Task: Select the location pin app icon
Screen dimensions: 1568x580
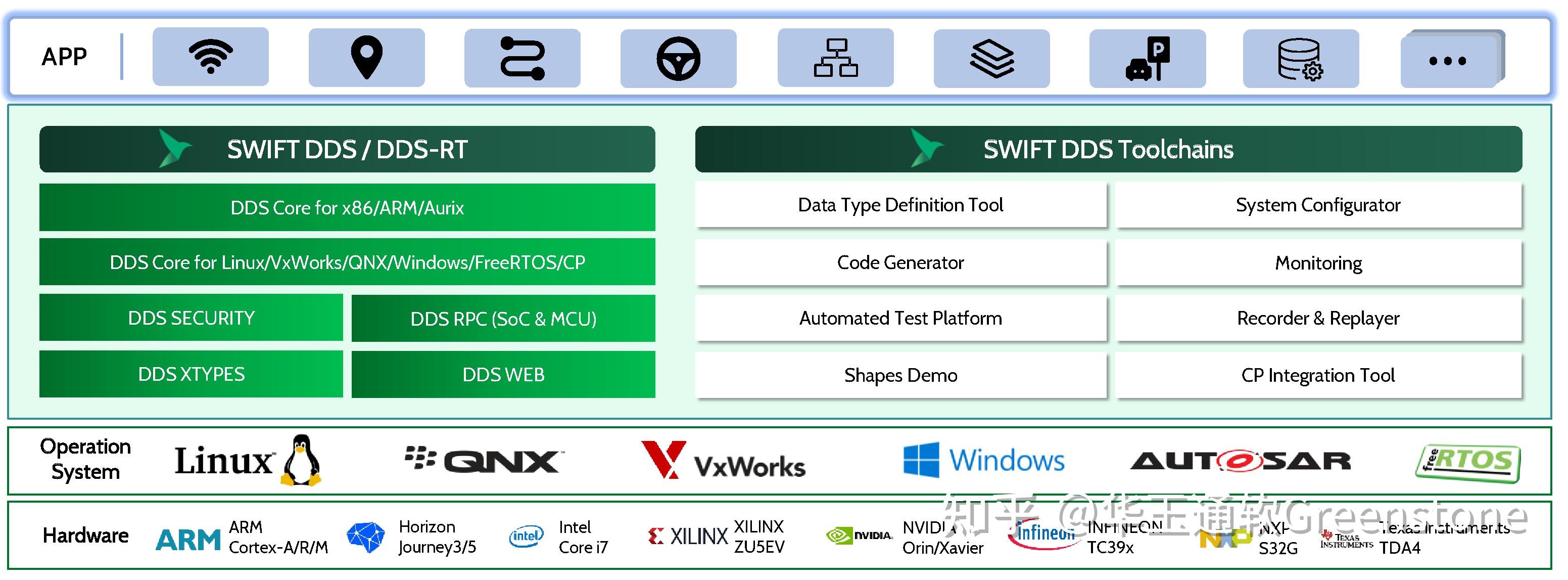Action: coord(366,57)
